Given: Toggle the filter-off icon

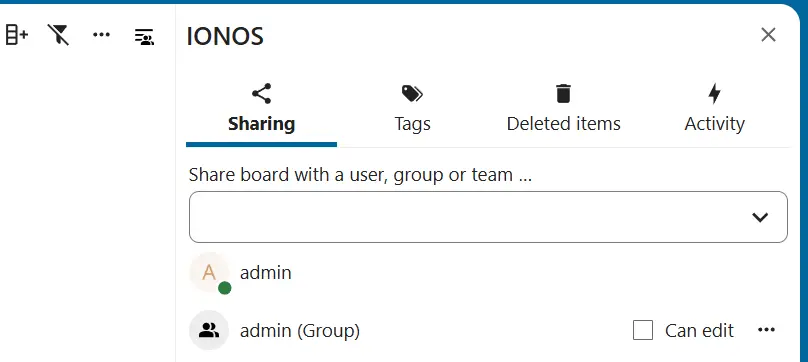Looking at the screenshot, I should click(58, 35).
